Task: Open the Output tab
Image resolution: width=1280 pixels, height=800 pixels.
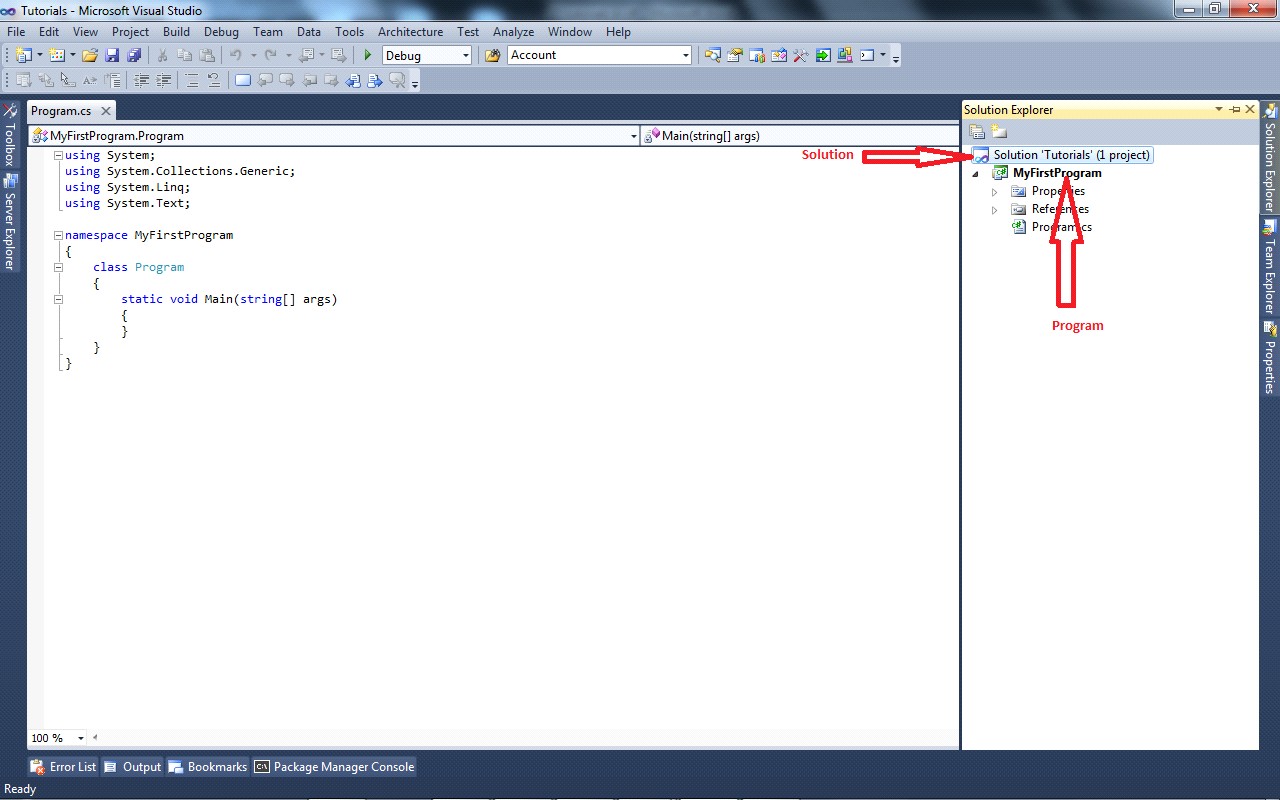Action: coord(132,767)
